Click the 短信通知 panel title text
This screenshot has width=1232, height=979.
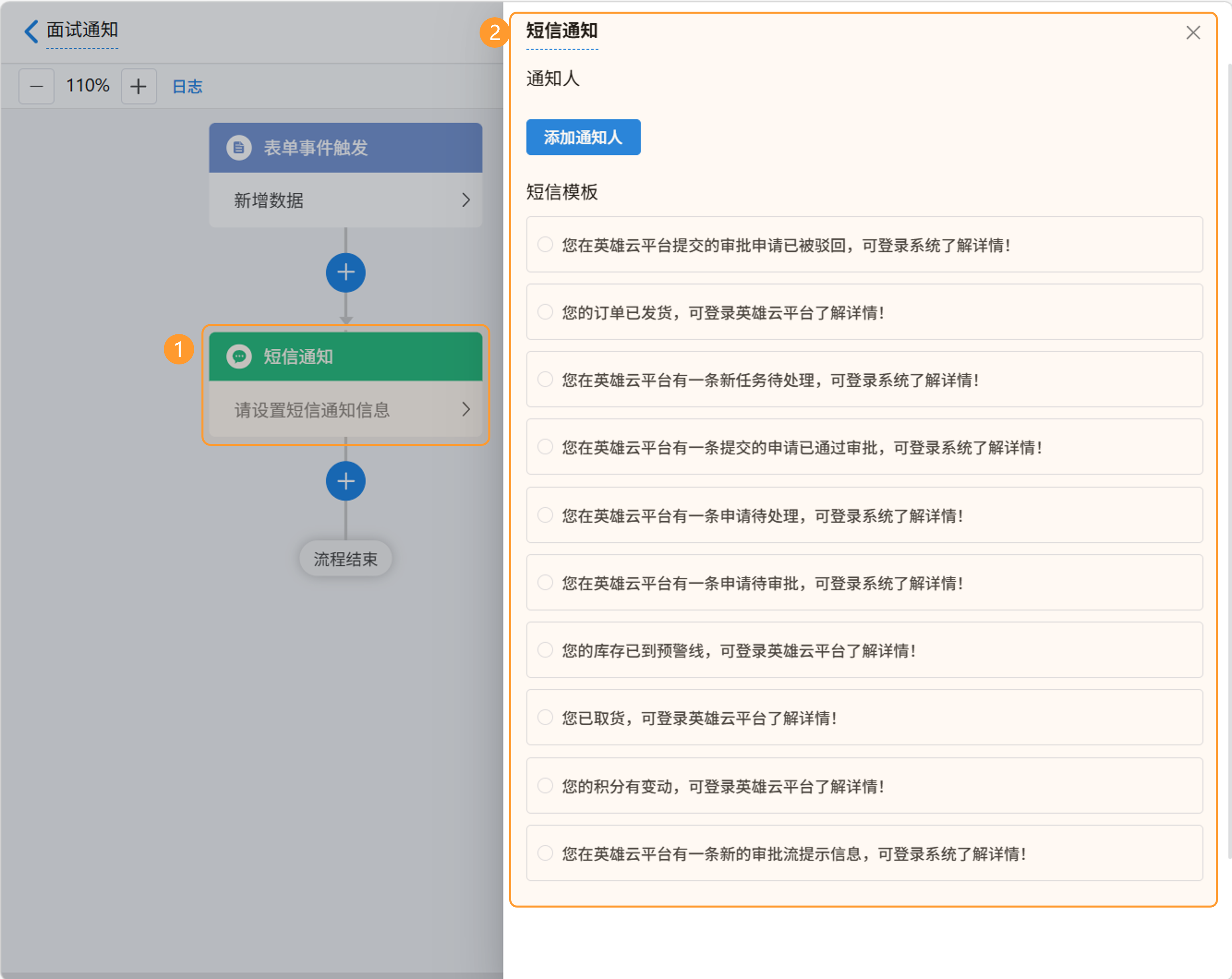[x=562, y=31]
